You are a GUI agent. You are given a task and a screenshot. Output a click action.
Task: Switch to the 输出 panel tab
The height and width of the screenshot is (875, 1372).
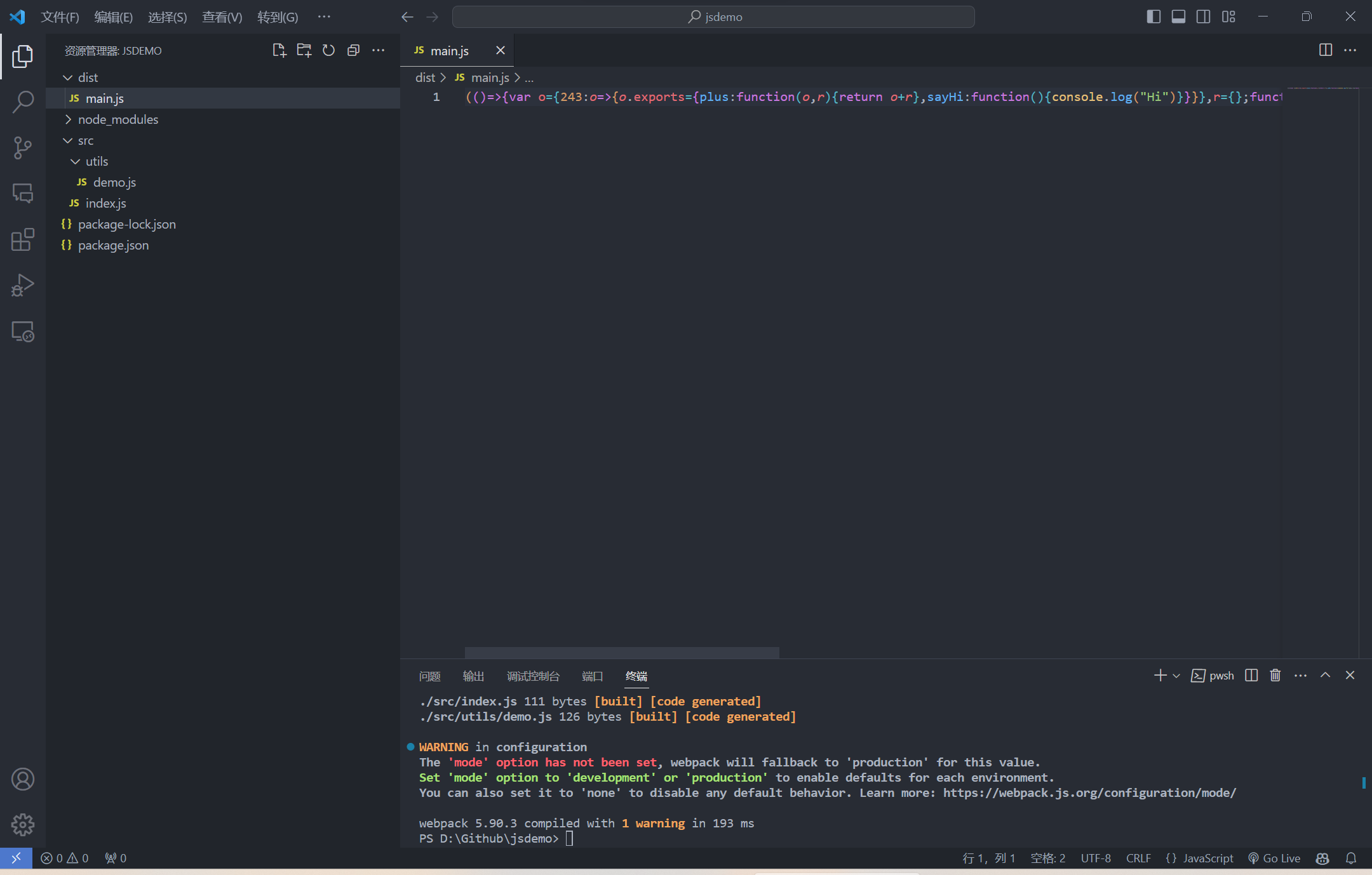click(473, 676)
